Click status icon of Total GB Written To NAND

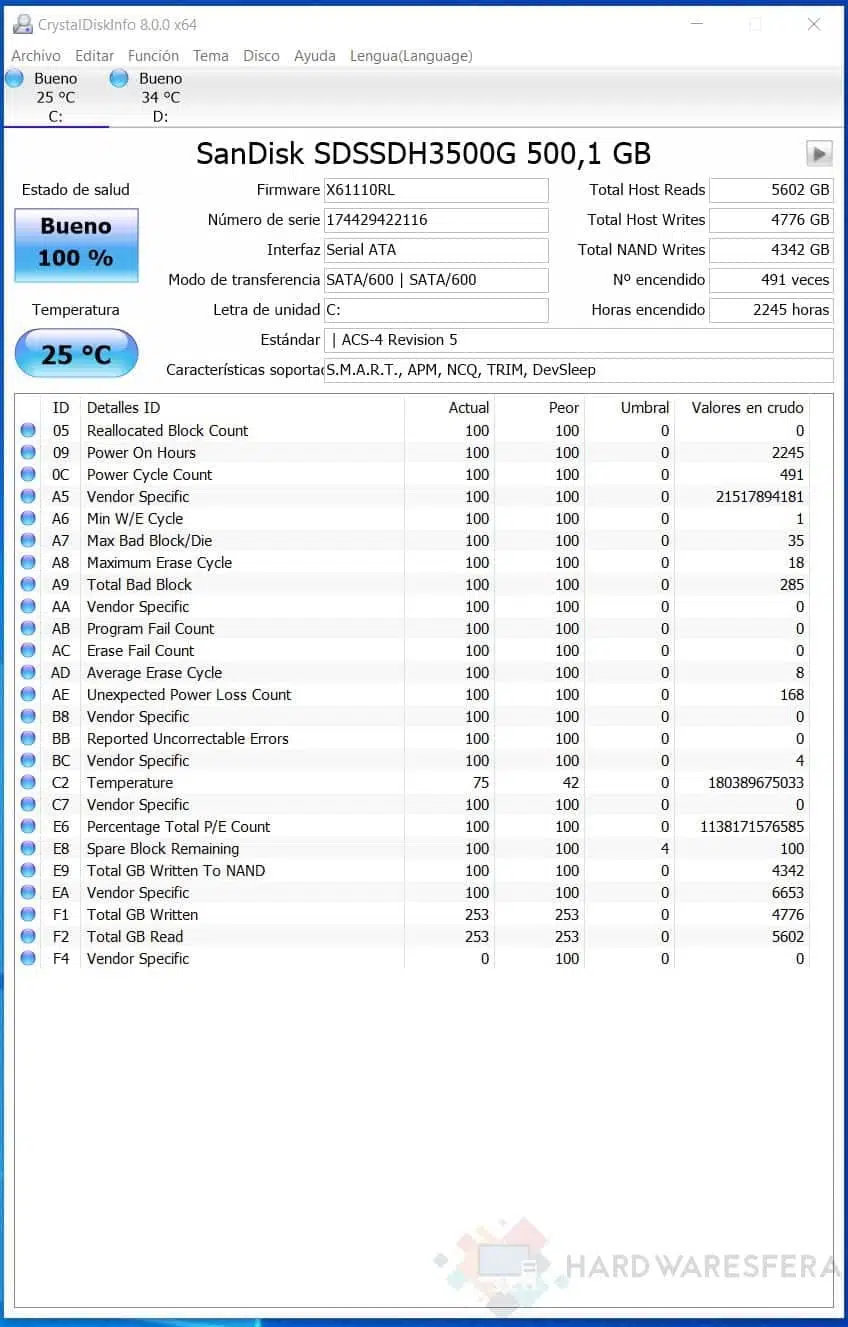28,871
